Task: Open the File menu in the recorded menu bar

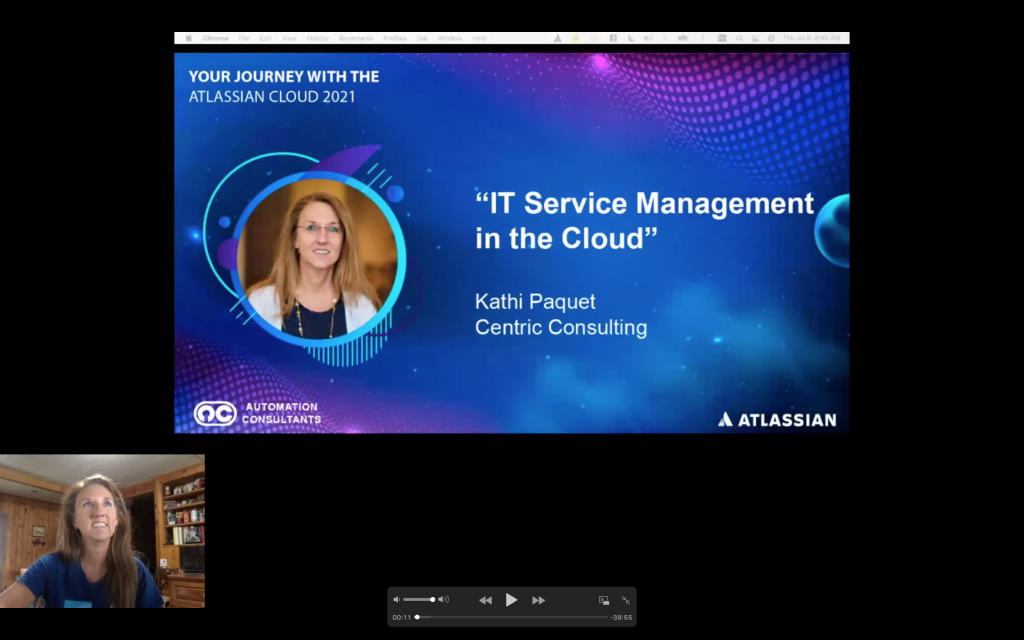Action: (x=244, y=38)
